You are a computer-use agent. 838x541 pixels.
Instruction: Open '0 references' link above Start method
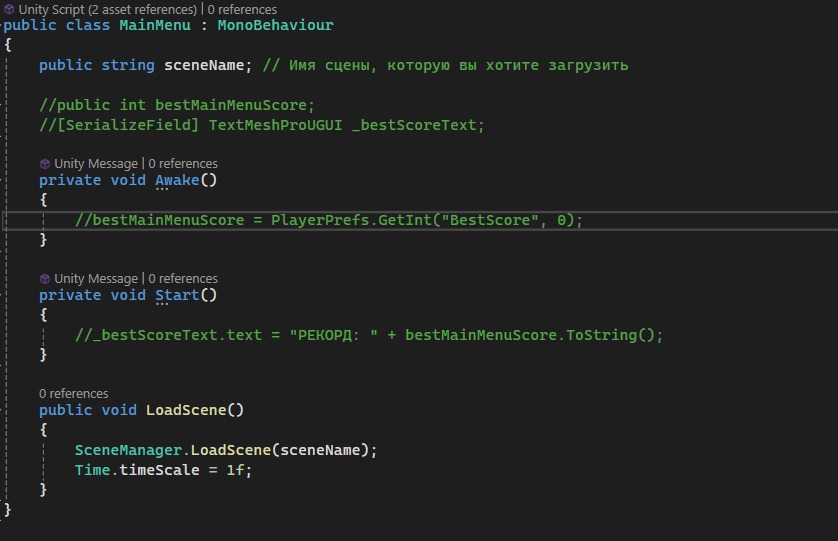(x=183, y=279)
